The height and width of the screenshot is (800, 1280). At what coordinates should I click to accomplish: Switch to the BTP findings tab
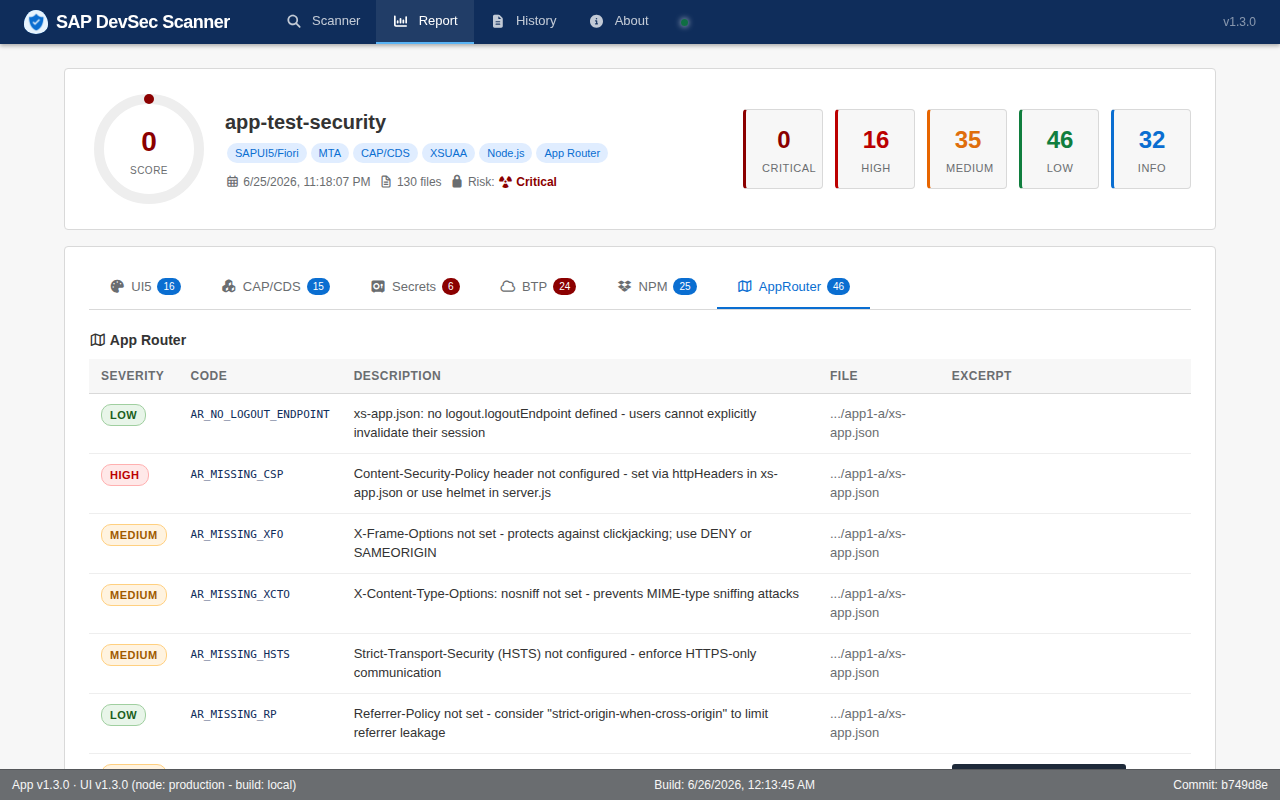point(538,286)
